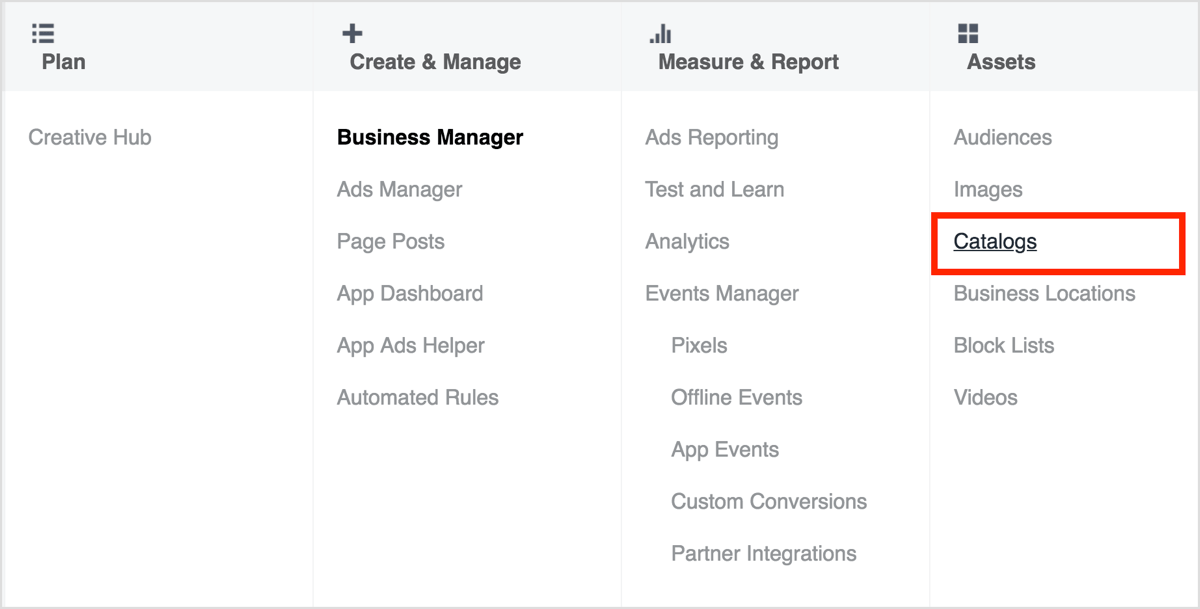Open Audiences
The height and width of the screenshot is (609, 1200).
coord(1003,138)
